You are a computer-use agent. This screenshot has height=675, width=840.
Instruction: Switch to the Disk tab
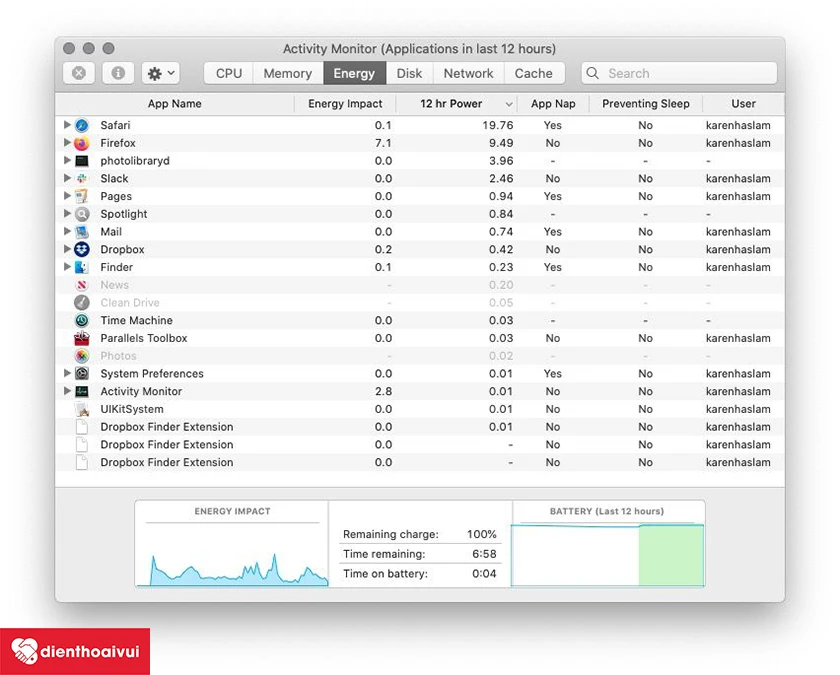point(409,73)
